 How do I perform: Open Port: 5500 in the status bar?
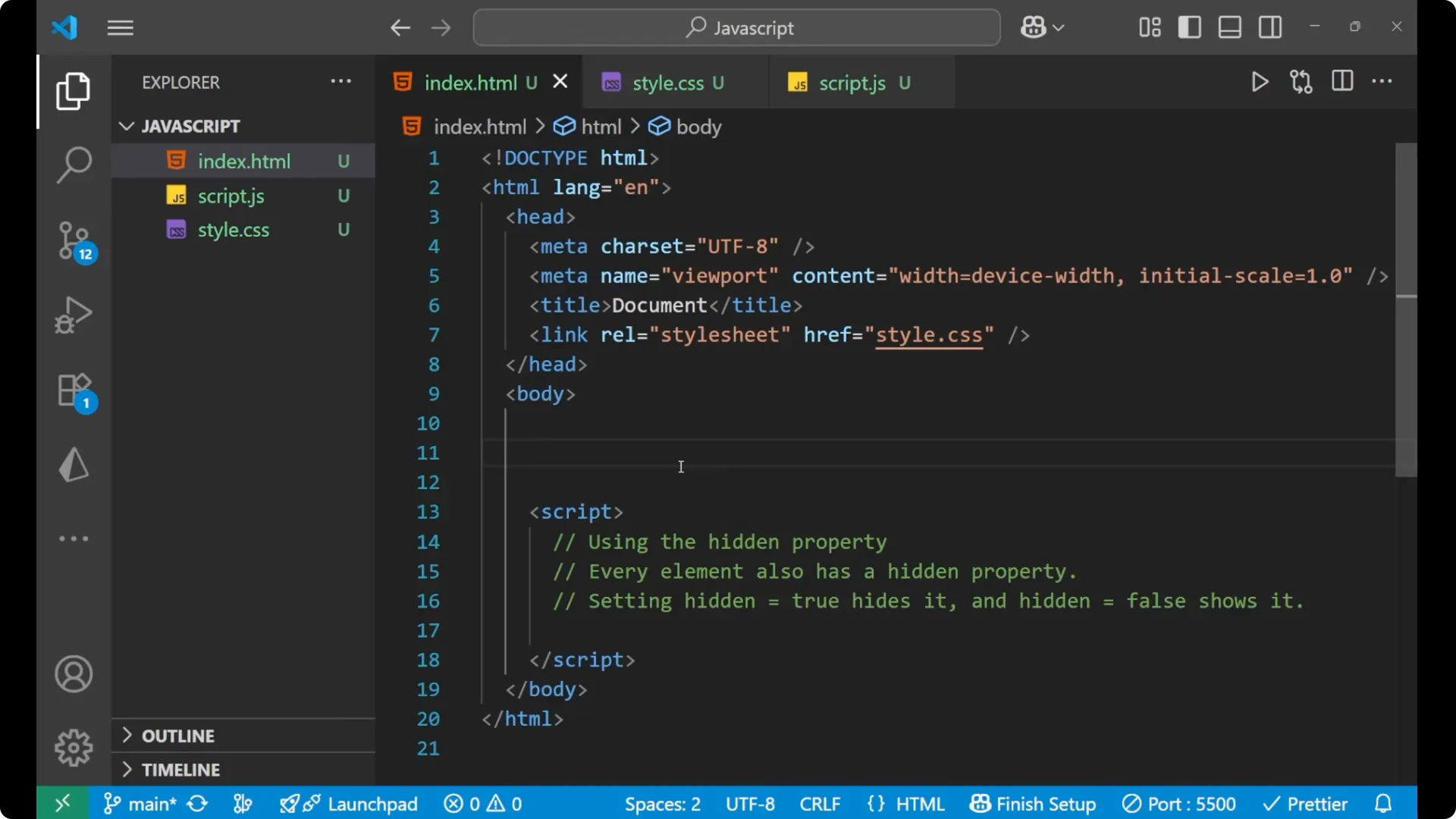(1180, 803)
